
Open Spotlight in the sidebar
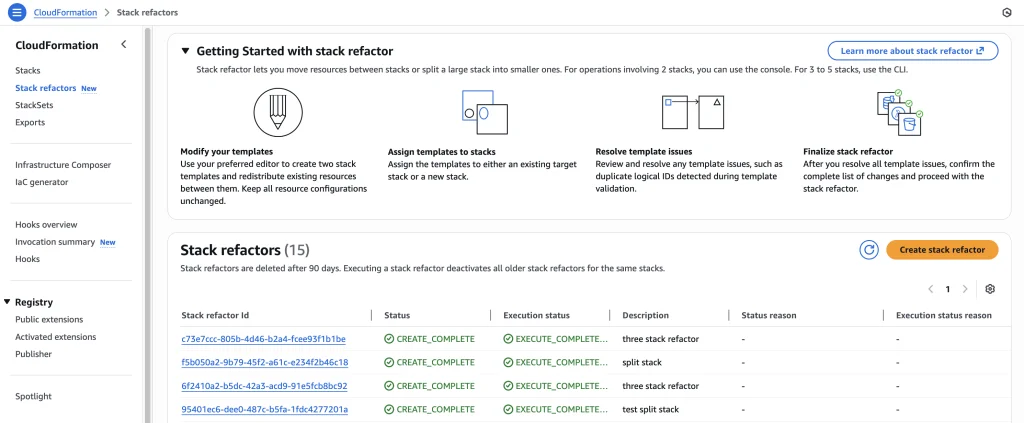33,396
